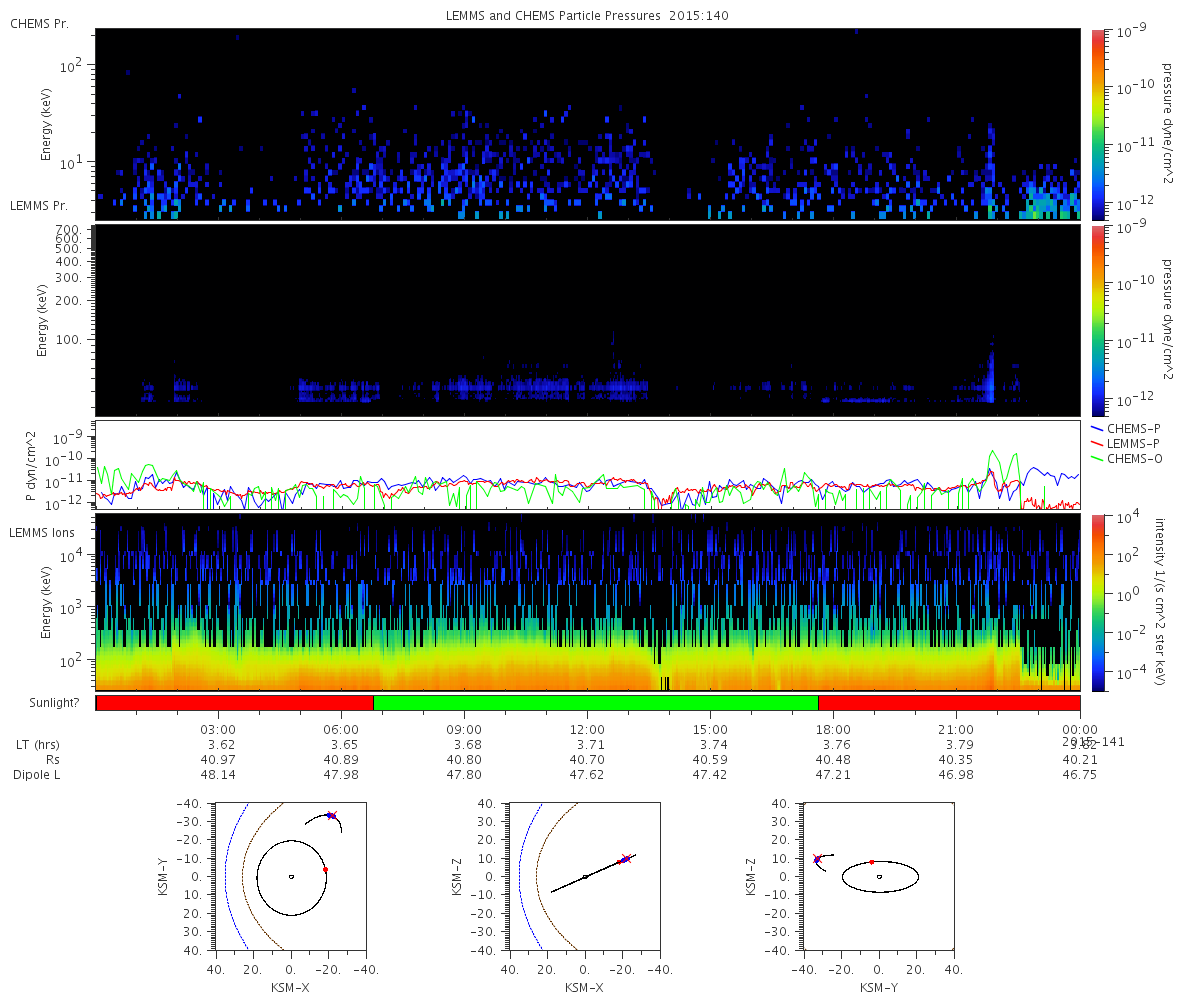
Task: Pick the LEMMS Ions intensity color bar
Action: (x=1097, y=602)
